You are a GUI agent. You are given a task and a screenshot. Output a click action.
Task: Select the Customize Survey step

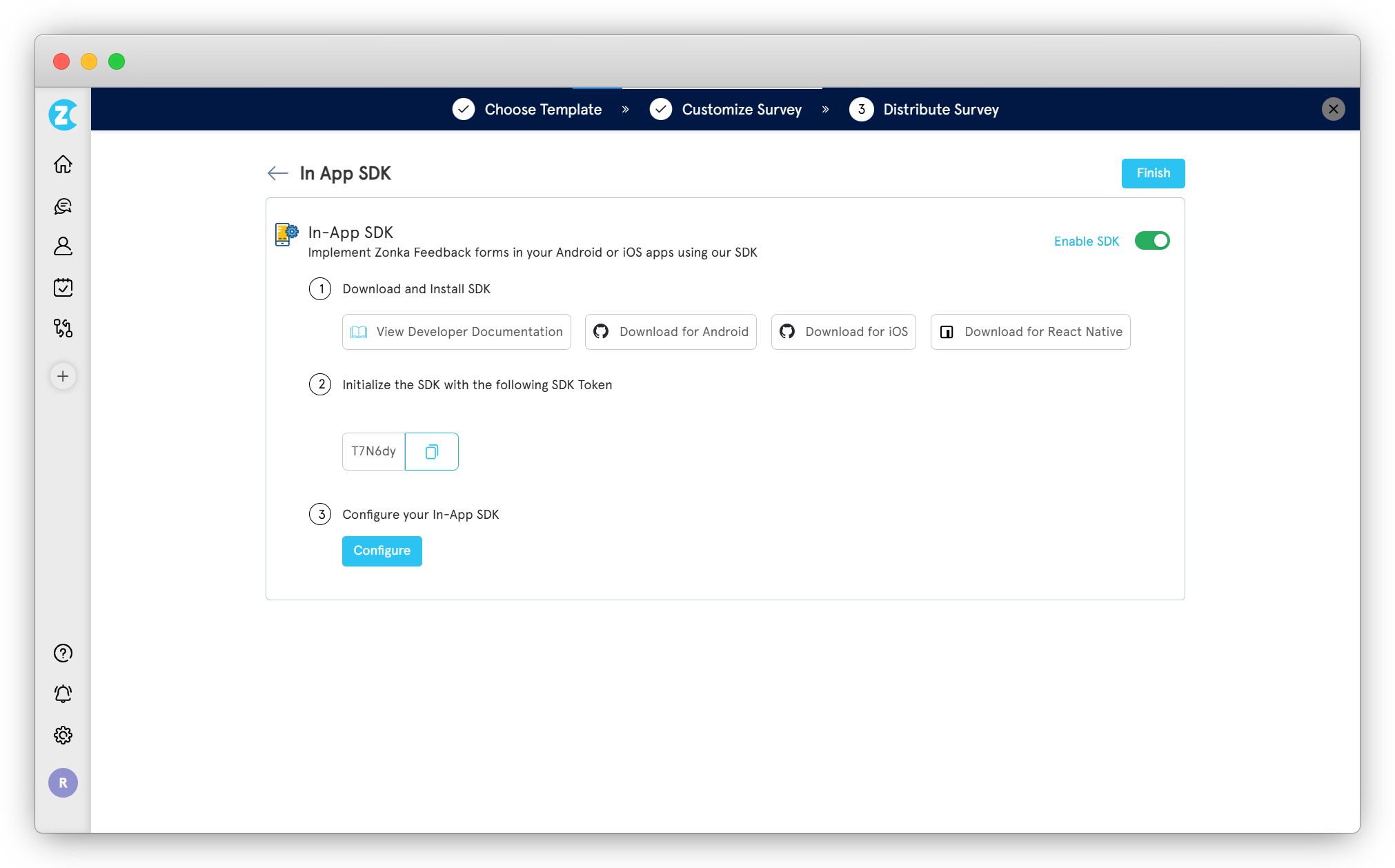741,109
